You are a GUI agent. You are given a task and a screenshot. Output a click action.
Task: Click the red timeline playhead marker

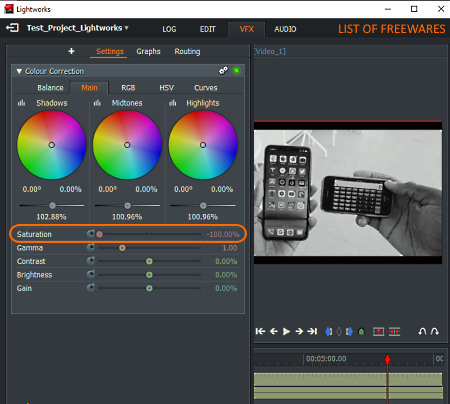pyautogui.click(x=387, y=359)
